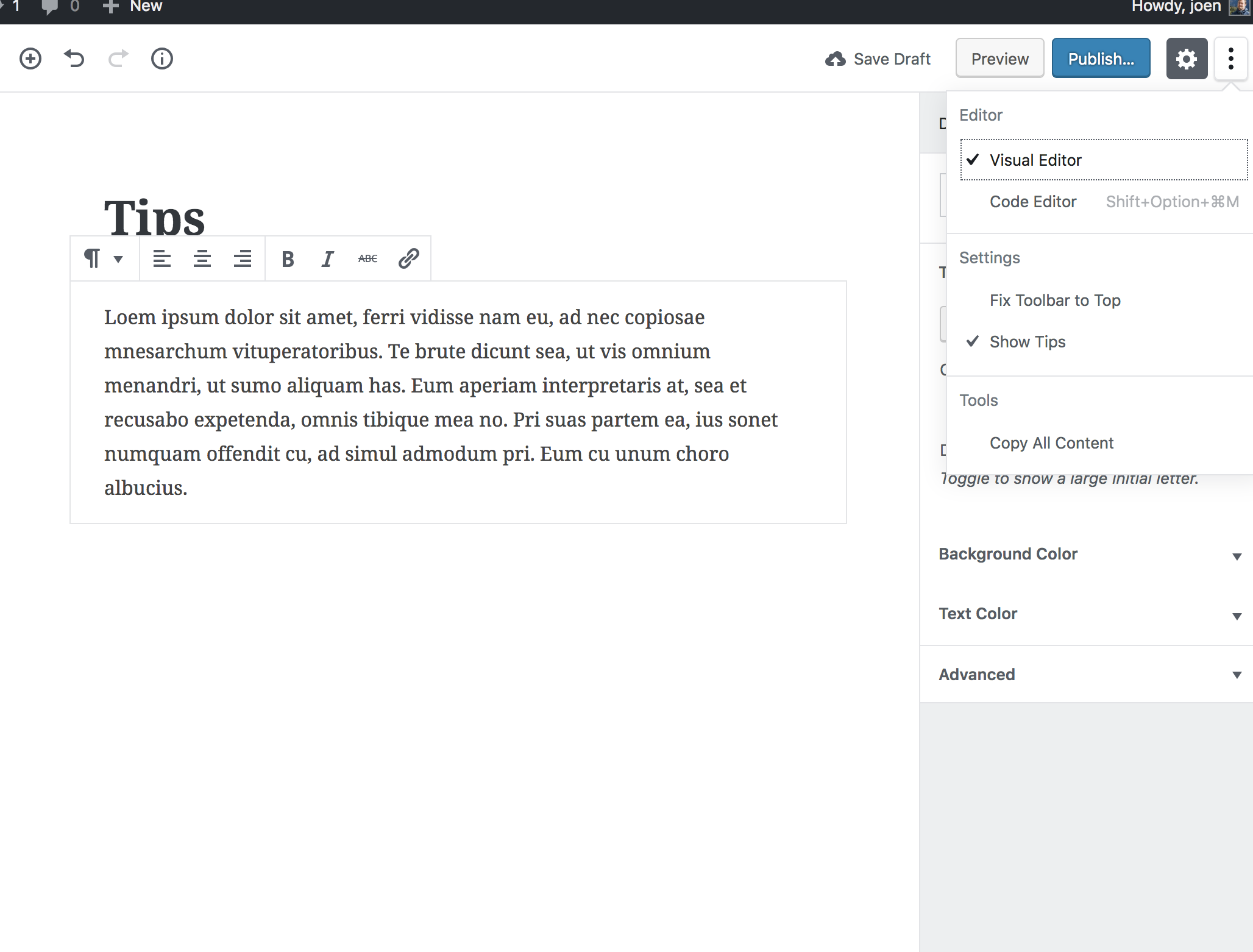
Task: Toggle the Show Tips setting
Action: coord(1104,342)
